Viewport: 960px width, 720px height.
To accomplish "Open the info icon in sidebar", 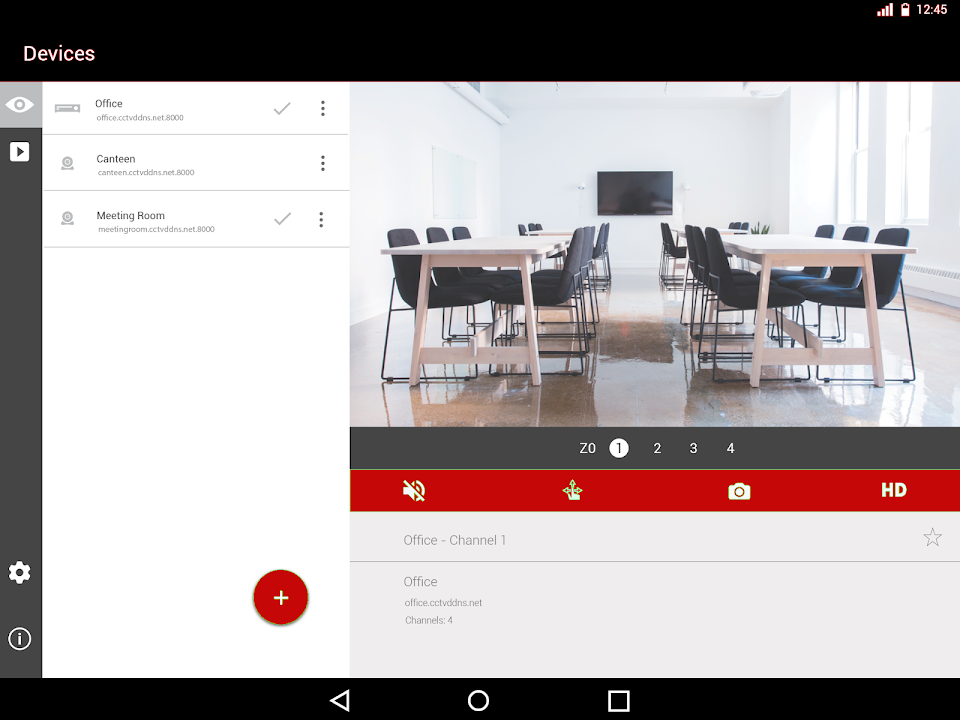I will tap(20, 639).
